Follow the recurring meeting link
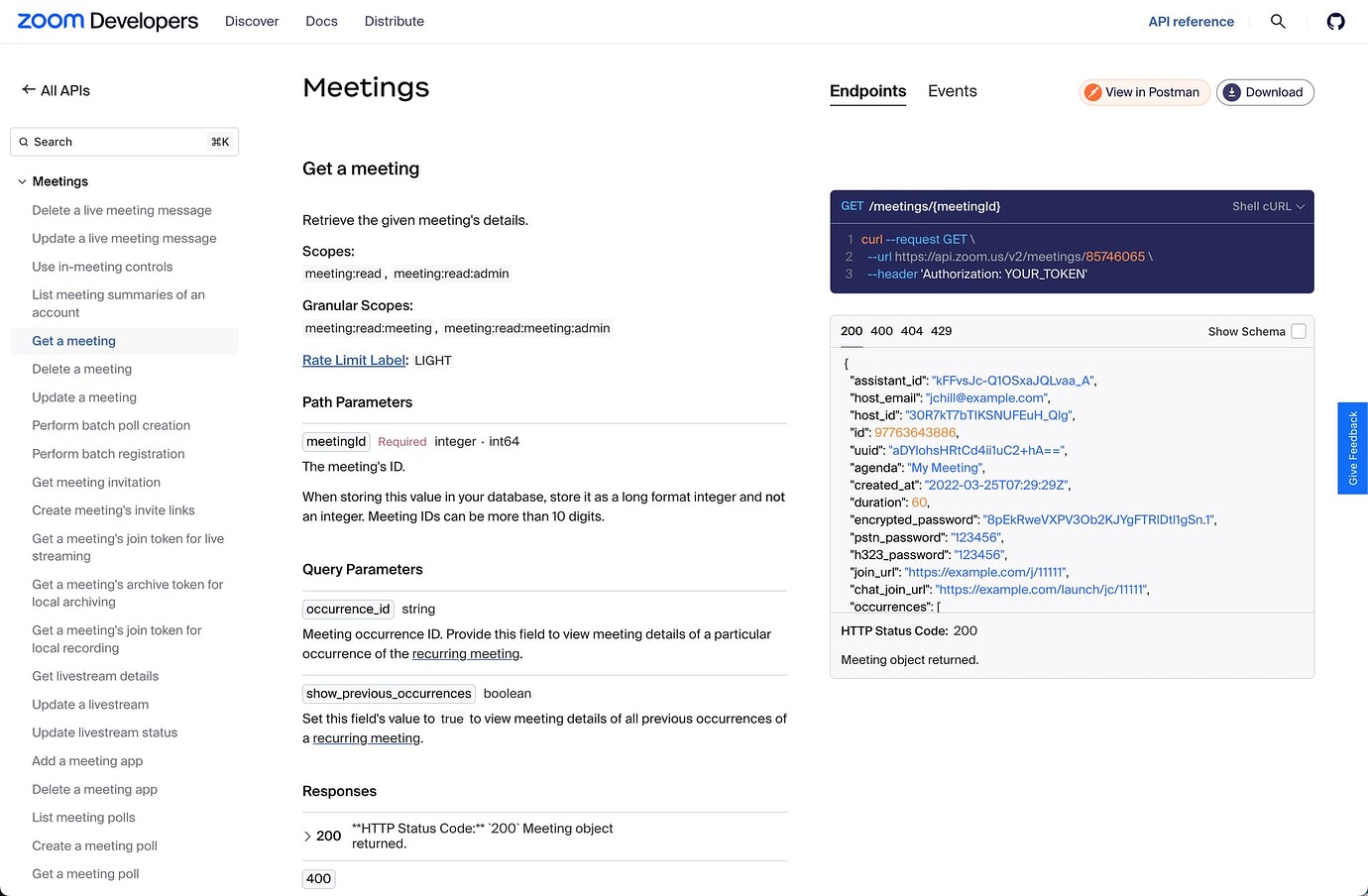The height and width of the screenshot is (896, 1368). pyautogui.click(x=466, y=653)
